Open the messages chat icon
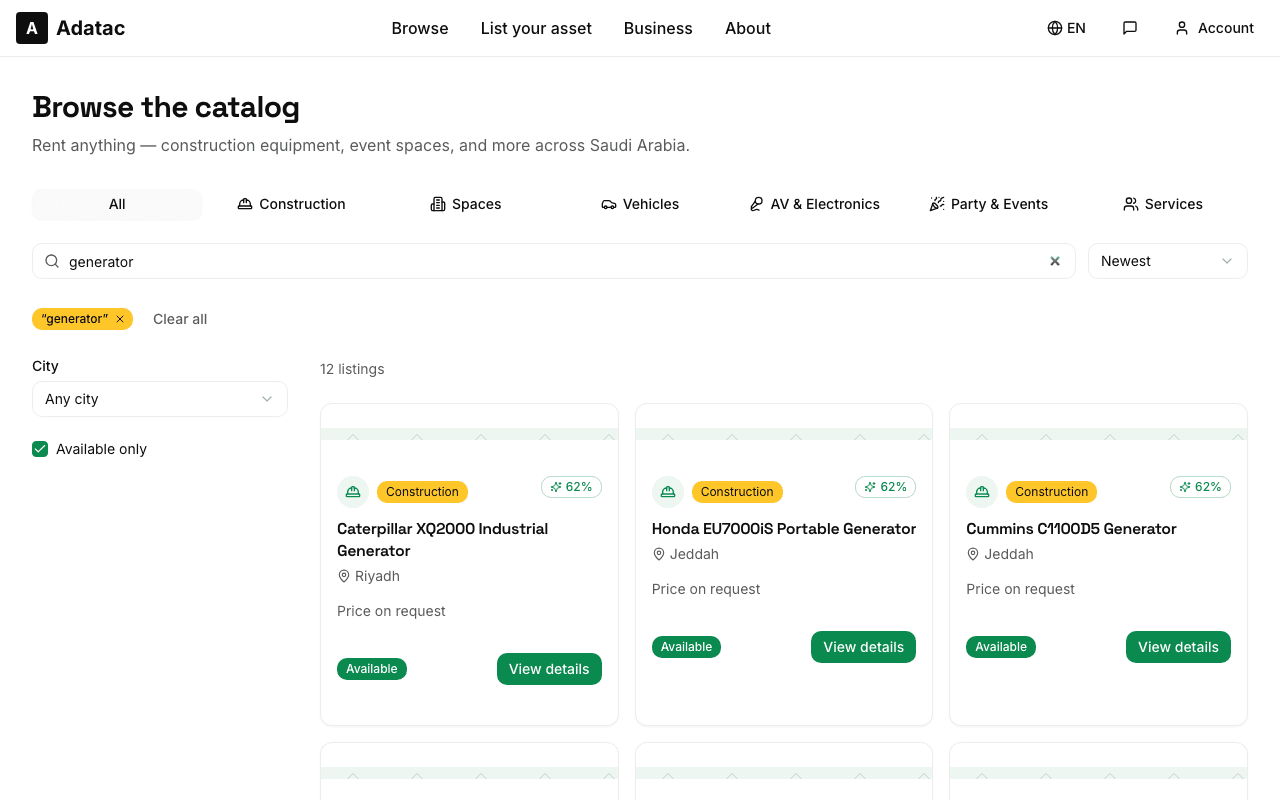 tap(1130, 28)
